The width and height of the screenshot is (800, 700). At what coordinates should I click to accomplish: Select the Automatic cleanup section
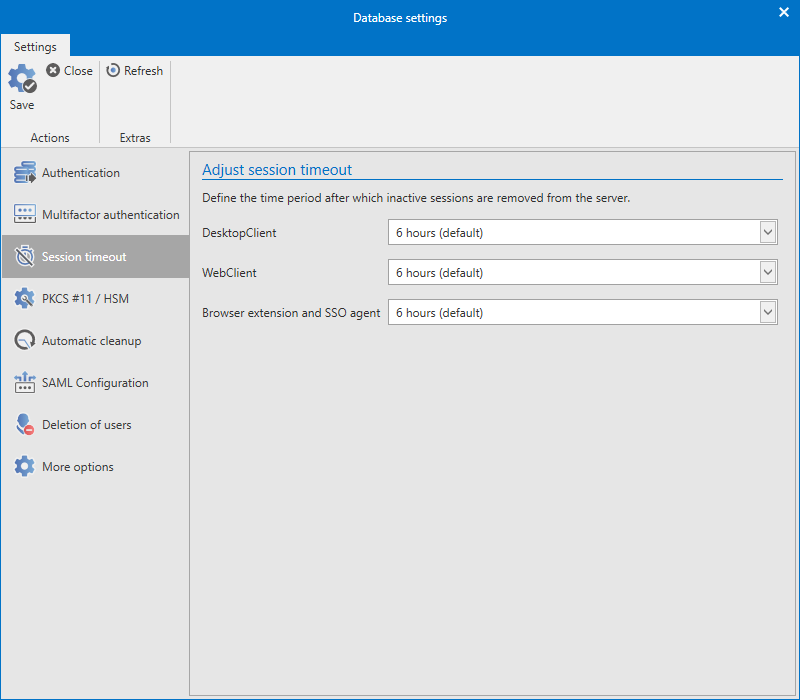24,340
